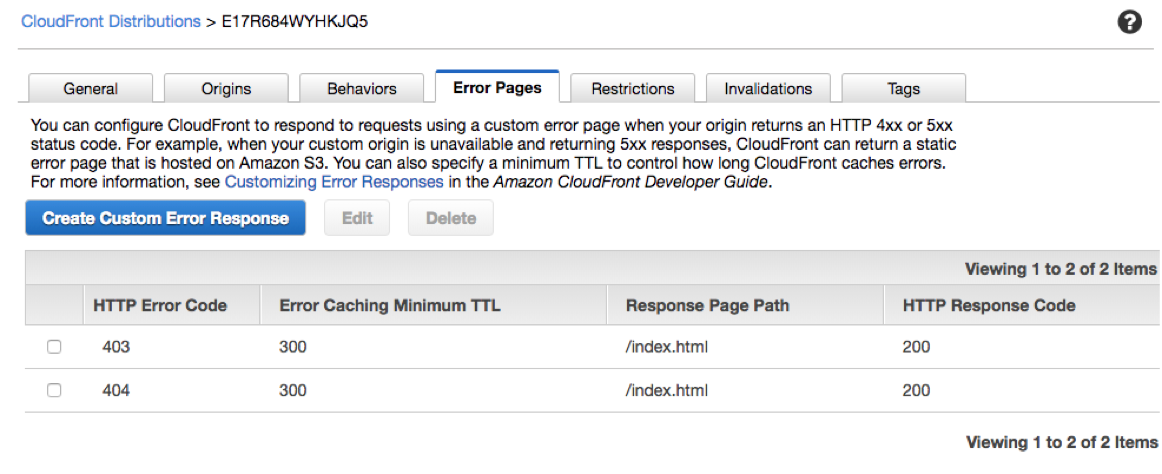Switch to the Invalidations tab
The width and height of the screenshot is (1162, 474).
coord(769,88)
